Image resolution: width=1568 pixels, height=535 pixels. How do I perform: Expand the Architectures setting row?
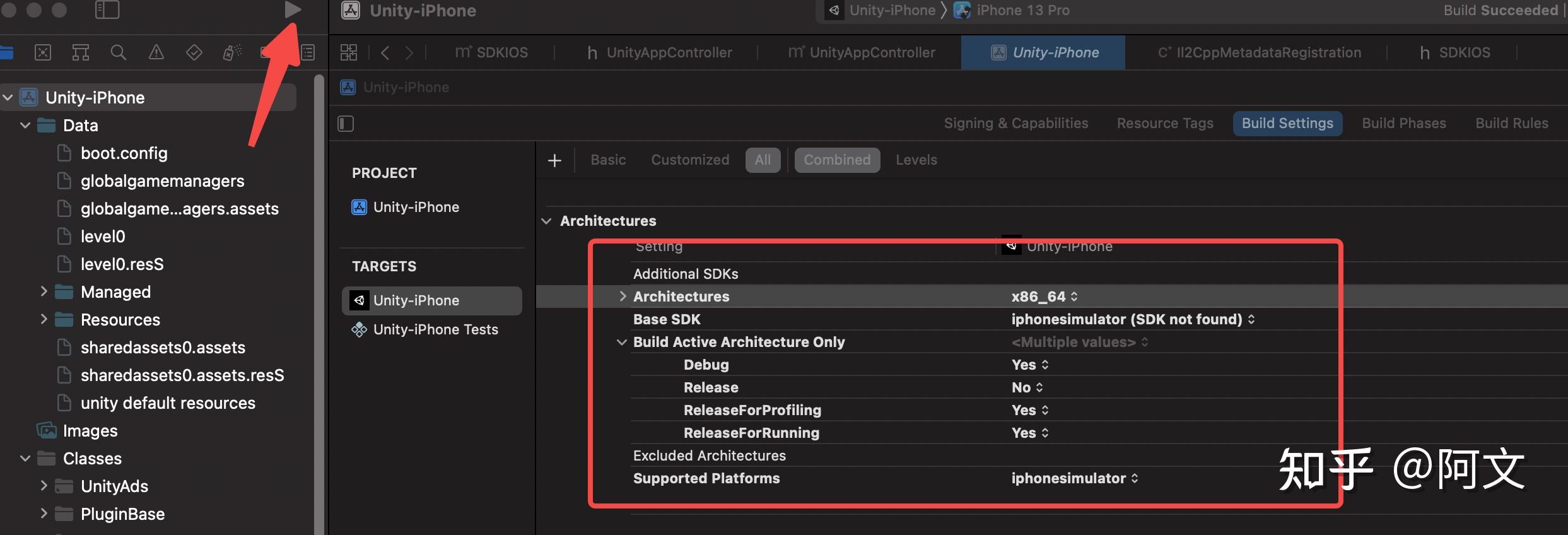[623, 296]
